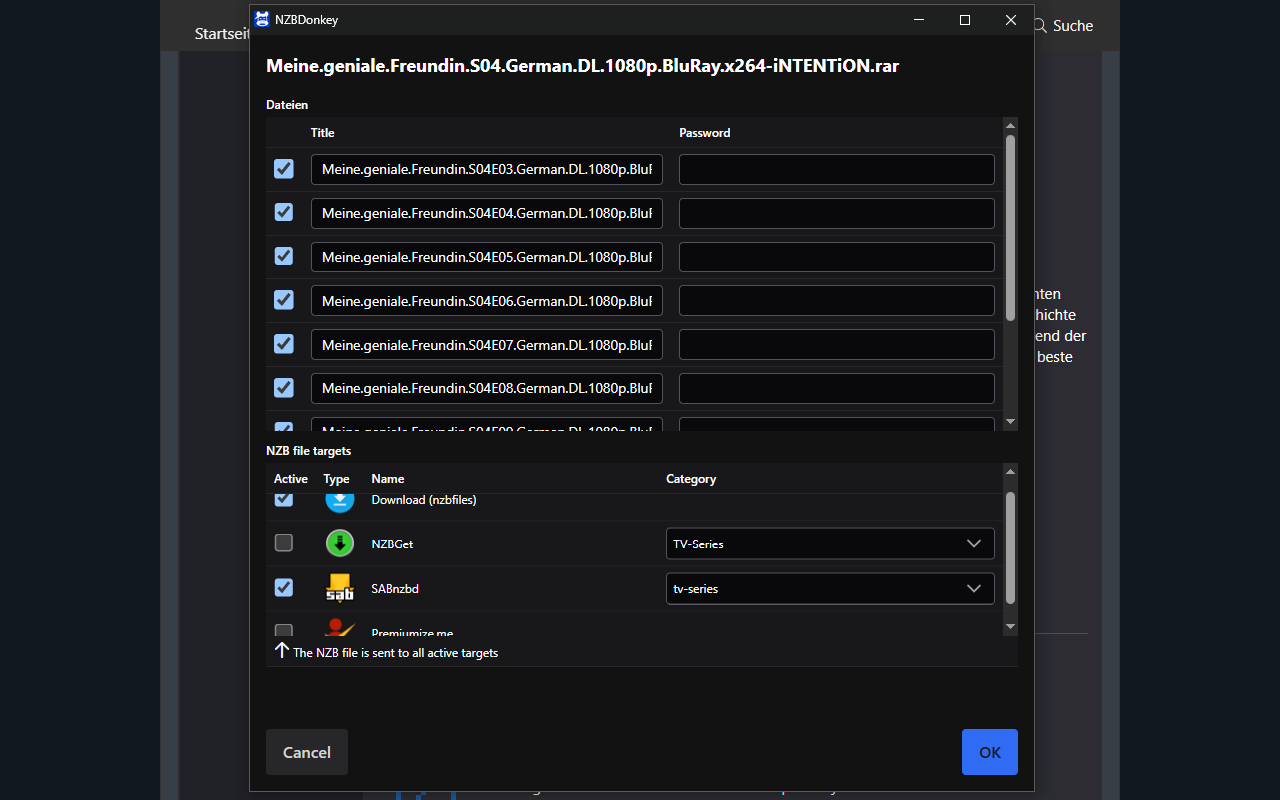Viewport: 1280px width, 800px height.
Task: Switch to the Startseite page behind the dialog
Action: tap(222, 33)
